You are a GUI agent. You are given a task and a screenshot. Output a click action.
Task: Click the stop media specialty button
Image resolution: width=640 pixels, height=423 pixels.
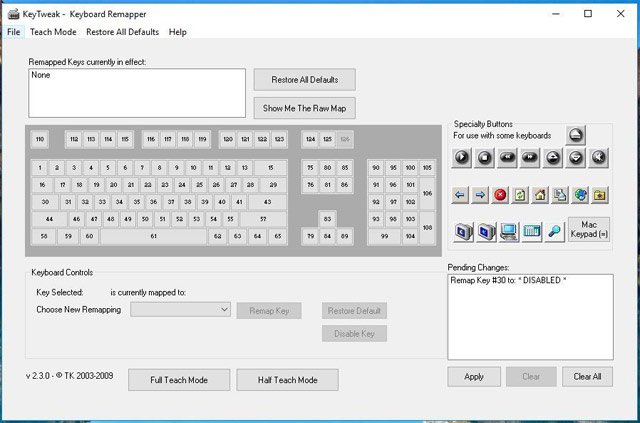pos(484,157)
